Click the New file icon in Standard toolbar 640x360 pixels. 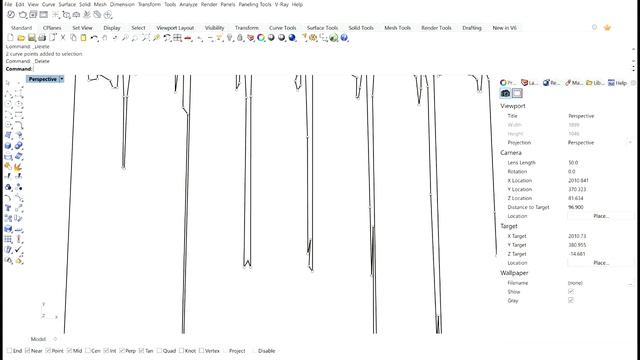[x=11, y=38]
